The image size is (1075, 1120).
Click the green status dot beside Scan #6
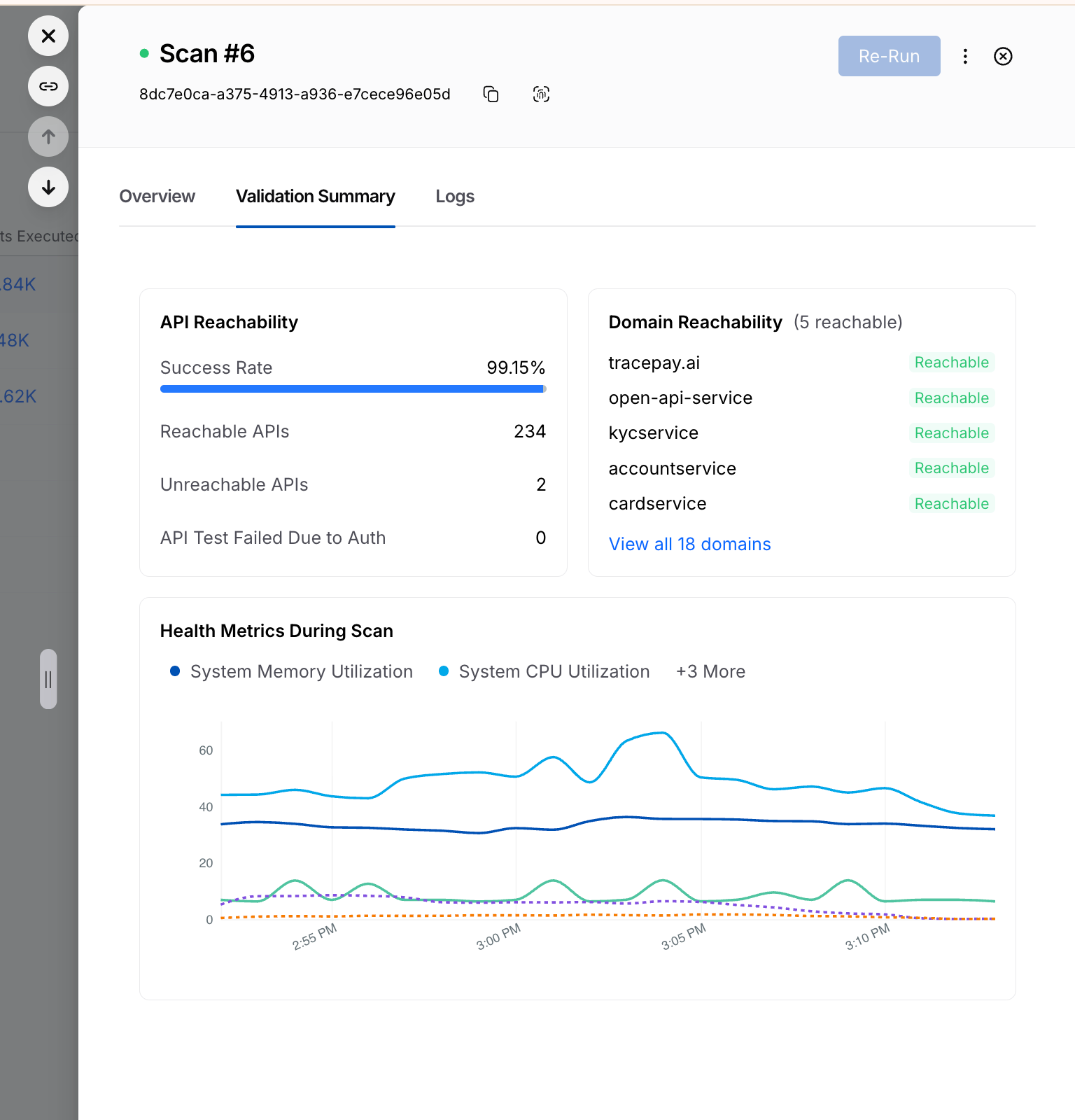pyautogui.click(x=144, y=53)
